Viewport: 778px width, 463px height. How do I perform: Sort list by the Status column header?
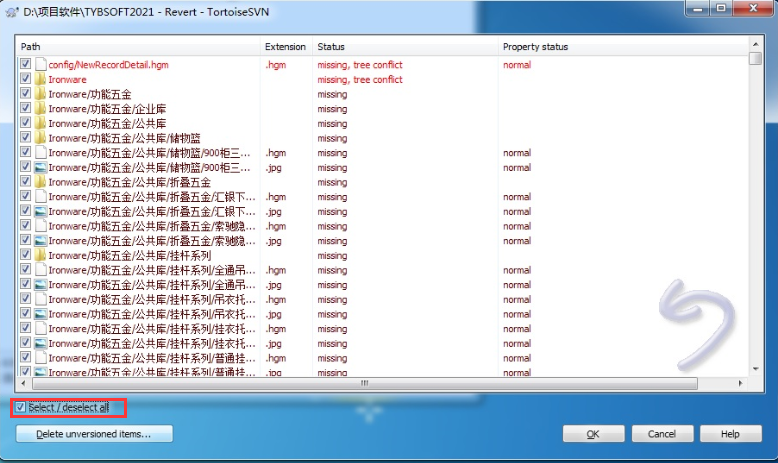click(405, 47)
